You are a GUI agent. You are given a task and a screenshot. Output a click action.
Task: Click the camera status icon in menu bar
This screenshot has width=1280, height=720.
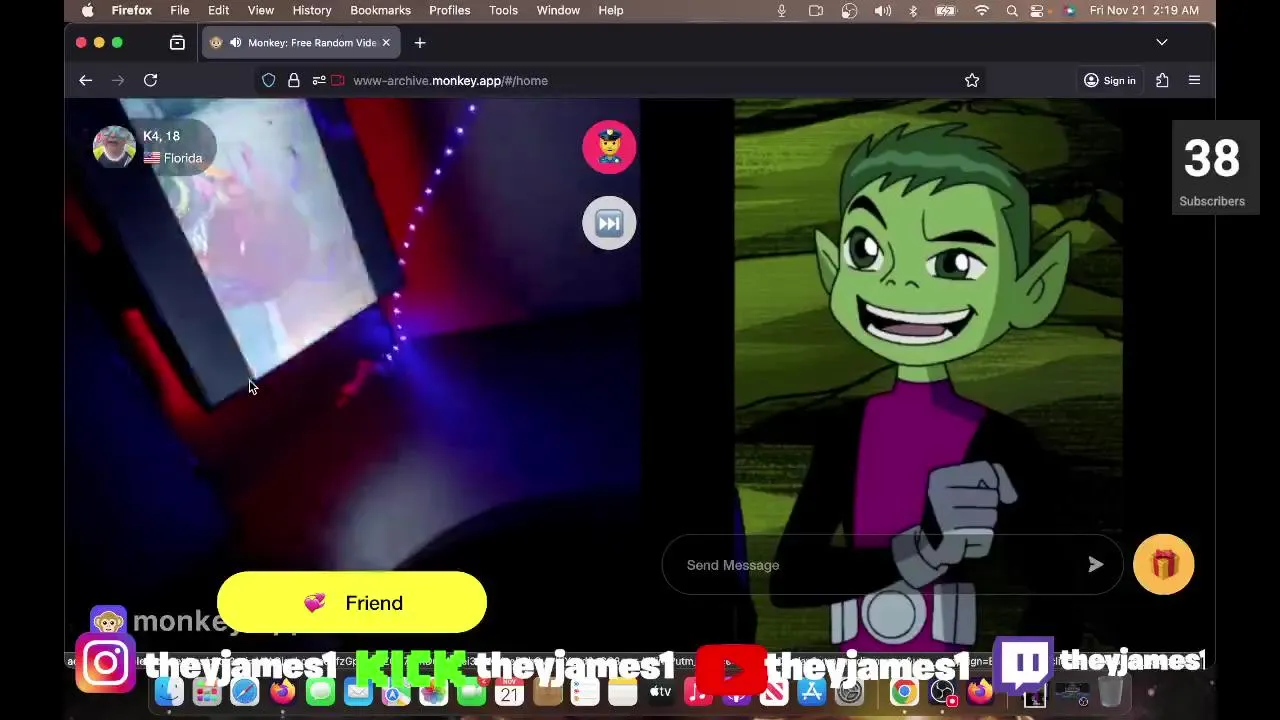coord(816,10)
